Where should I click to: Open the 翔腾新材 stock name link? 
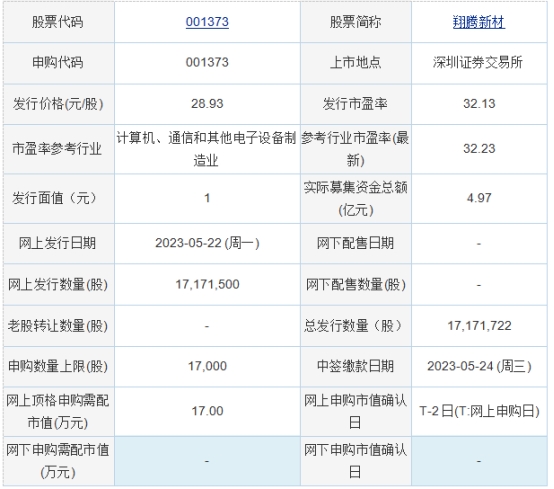pyautogui.click(x=479, y=22)
